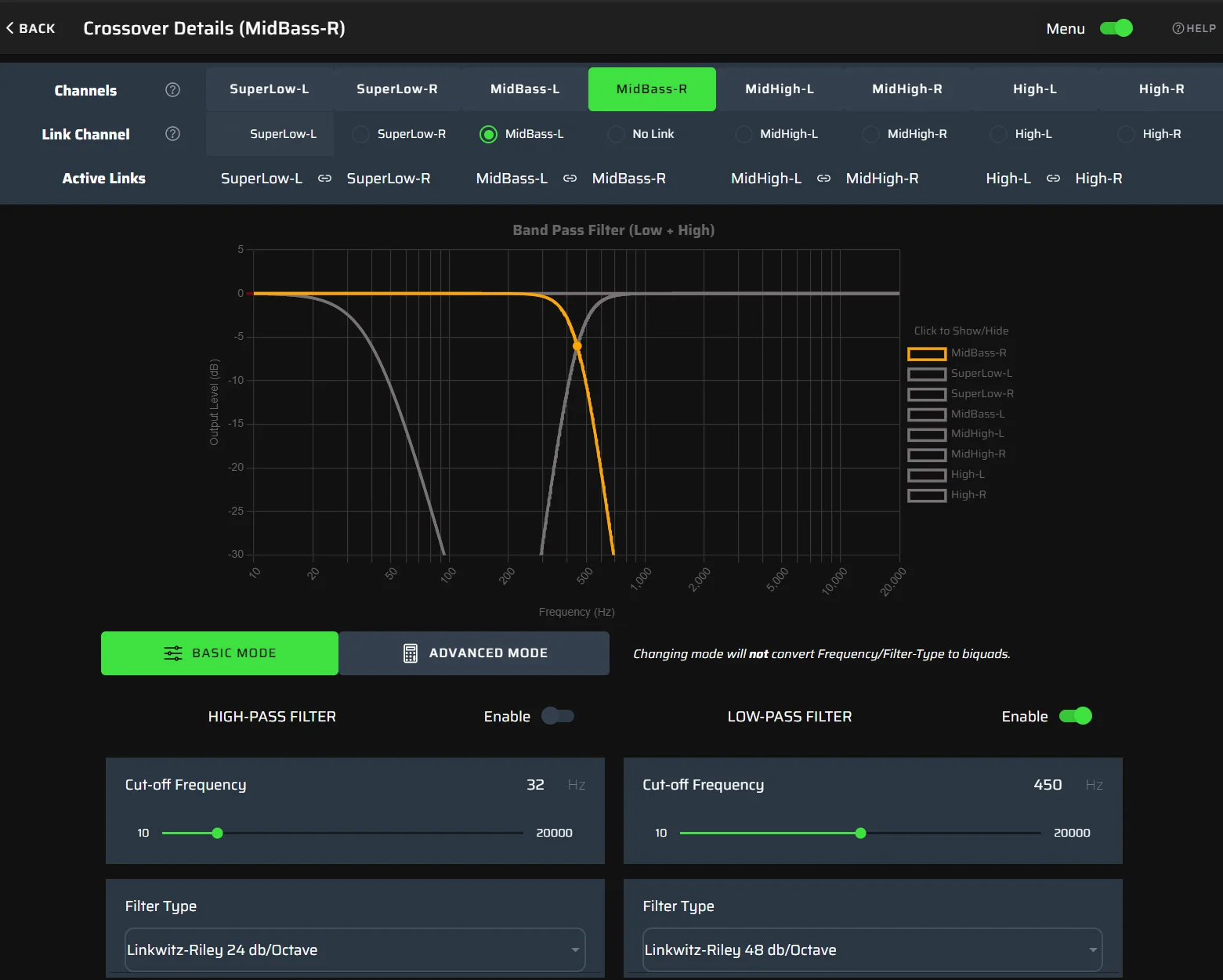Click link icon between High-L and High-R
The height and width of the screenshot is (980, 1223).
tap(1053, 179)
